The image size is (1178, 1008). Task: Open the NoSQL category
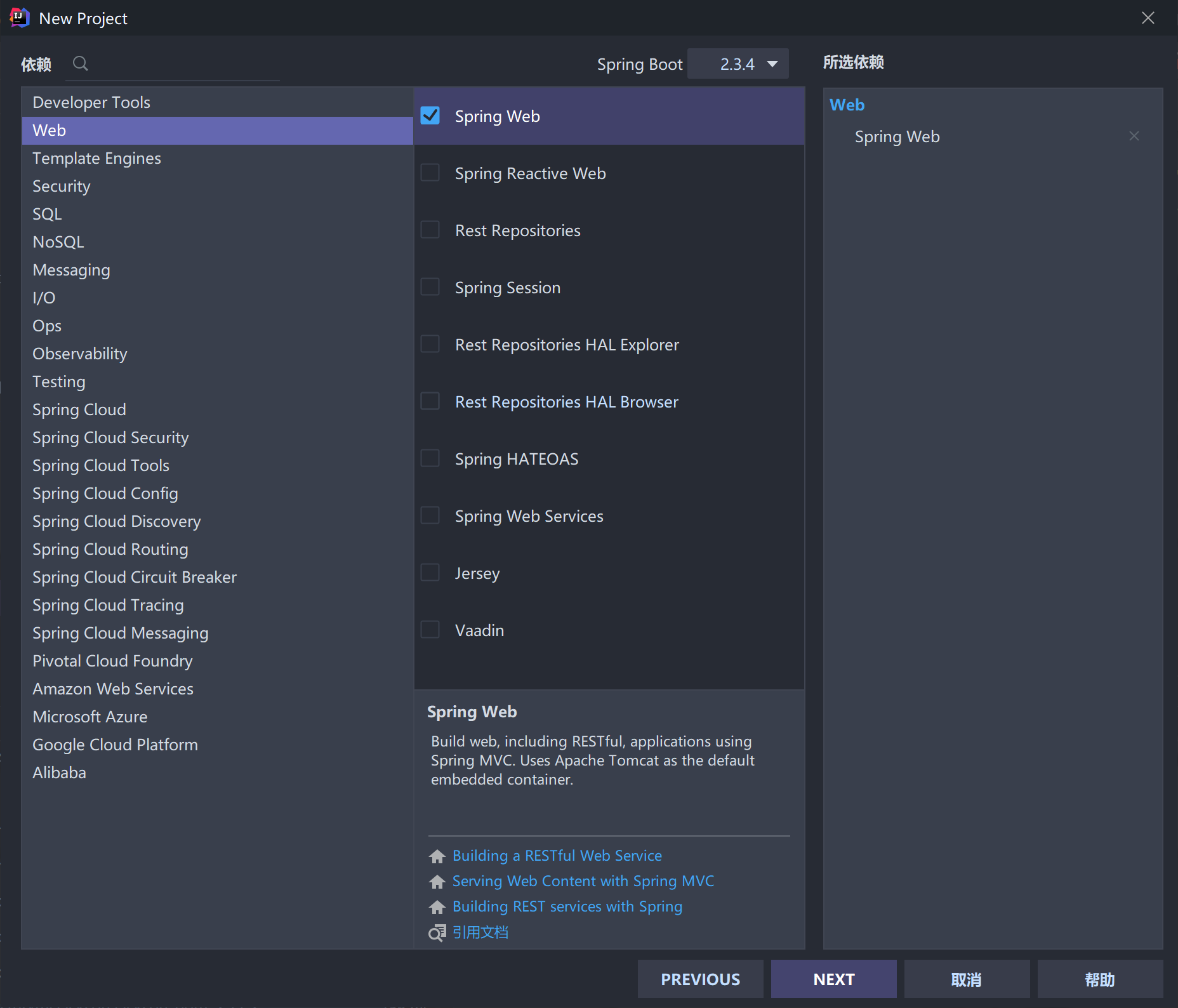point(217,242)
